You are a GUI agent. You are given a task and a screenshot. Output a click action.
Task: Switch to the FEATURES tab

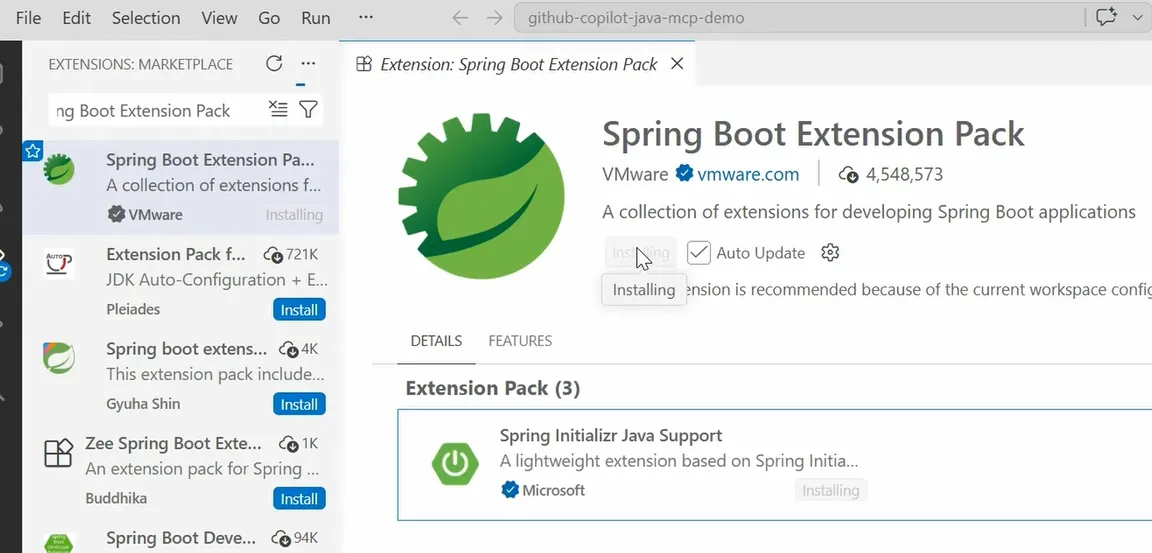(520, 341)
